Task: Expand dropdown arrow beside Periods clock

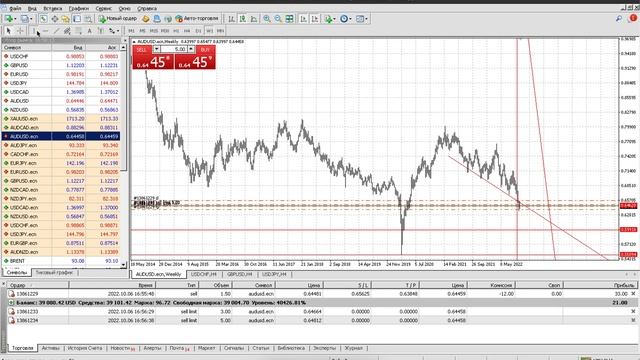Action: pyautogui.click(x=351, y=19)
